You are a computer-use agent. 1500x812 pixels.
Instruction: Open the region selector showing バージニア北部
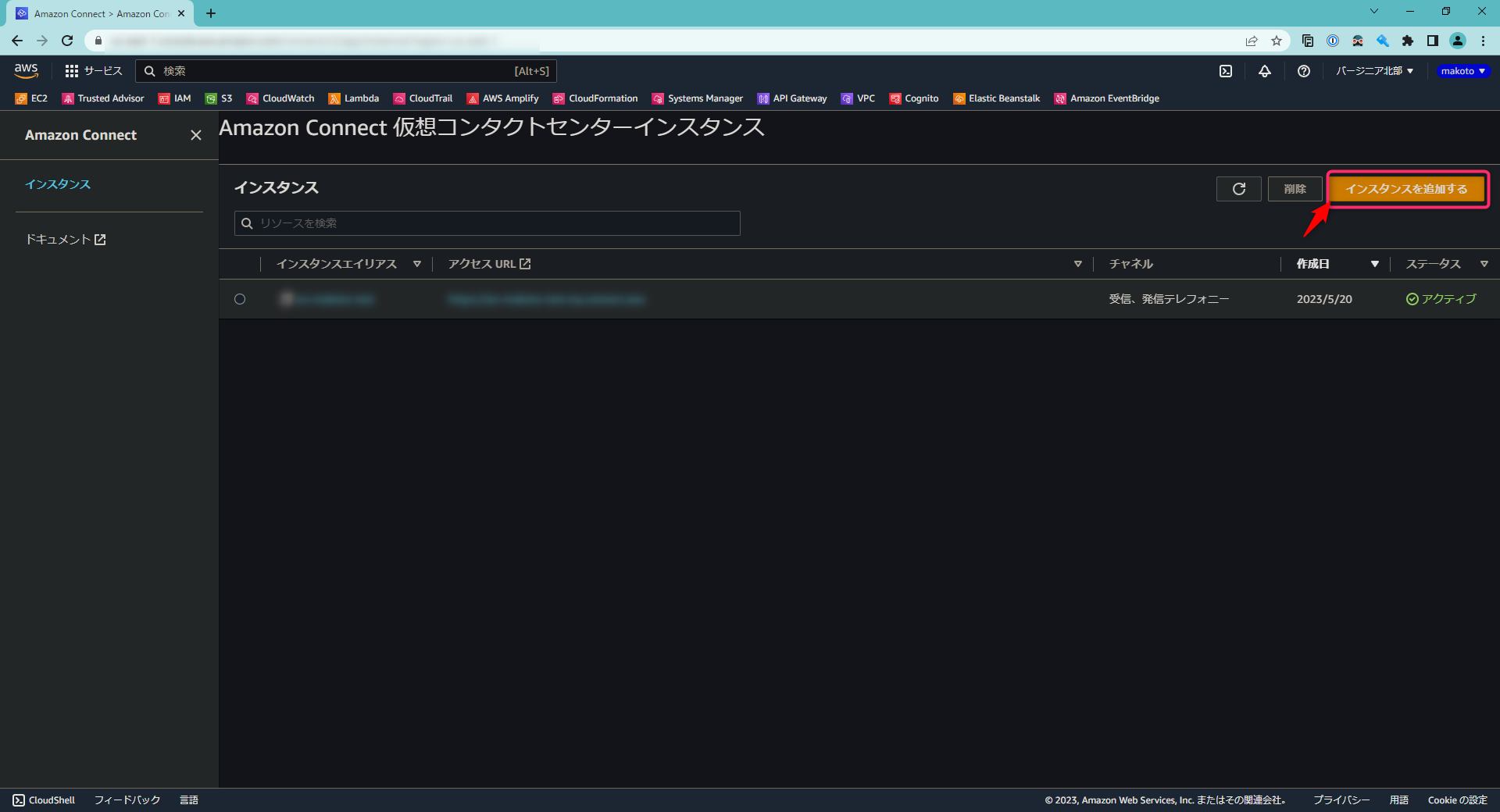coord(1373,71)
